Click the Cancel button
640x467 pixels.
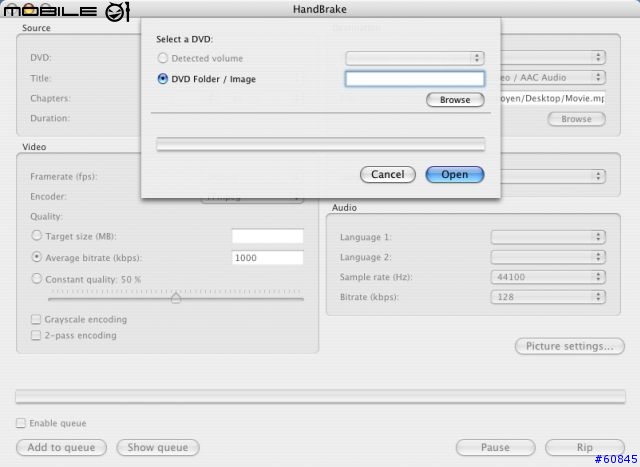tap(388, 174)
